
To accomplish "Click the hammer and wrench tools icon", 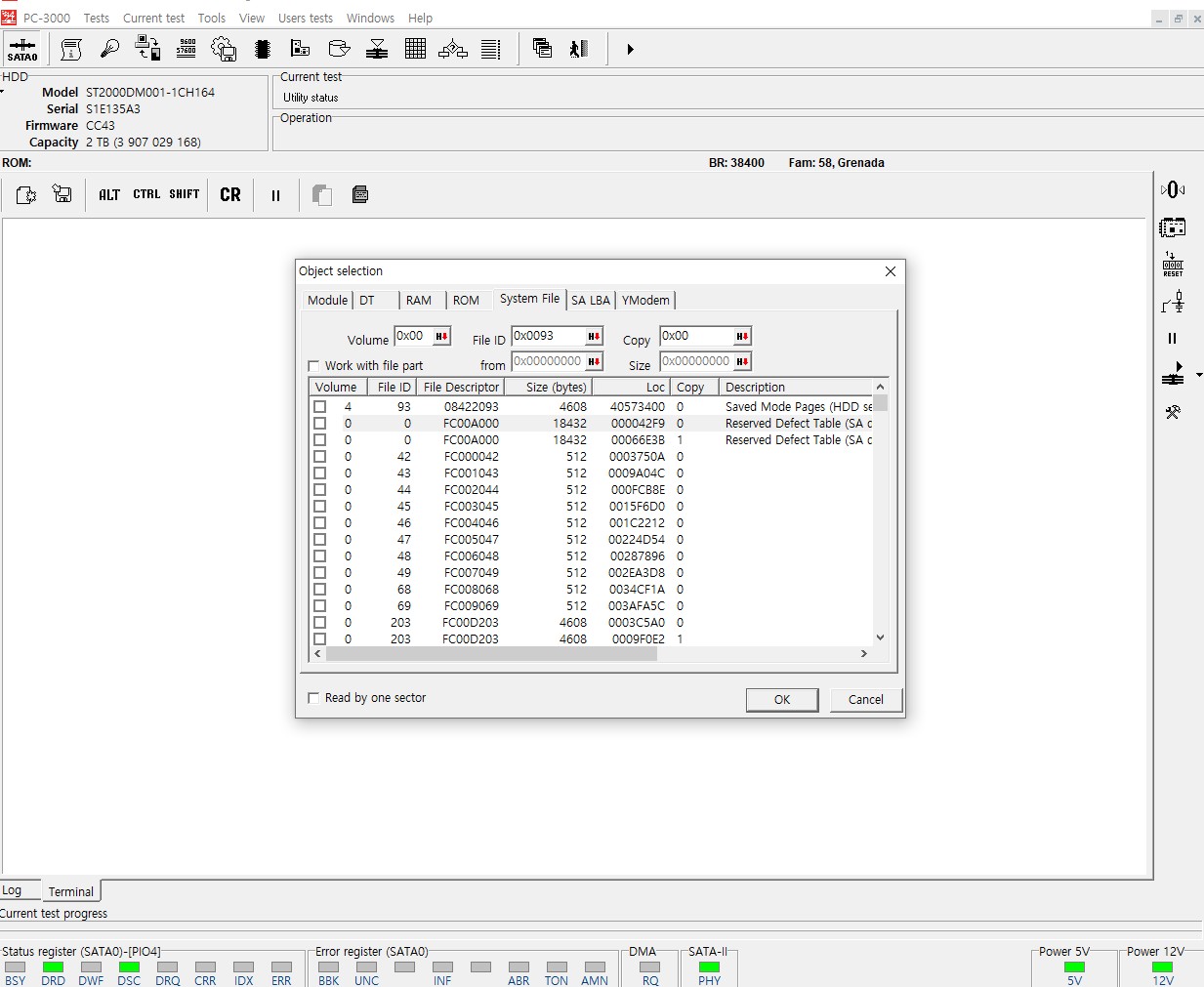I will 1173,412.
